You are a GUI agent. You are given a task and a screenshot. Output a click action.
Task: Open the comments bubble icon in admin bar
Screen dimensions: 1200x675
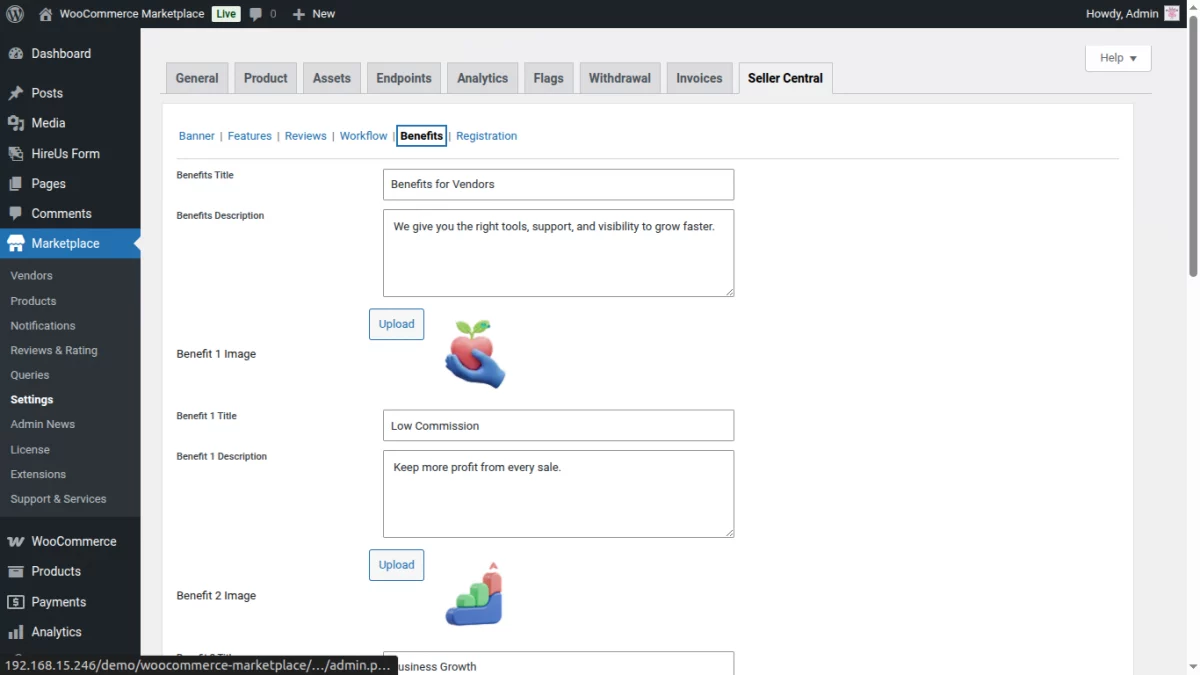click(257, 14)
